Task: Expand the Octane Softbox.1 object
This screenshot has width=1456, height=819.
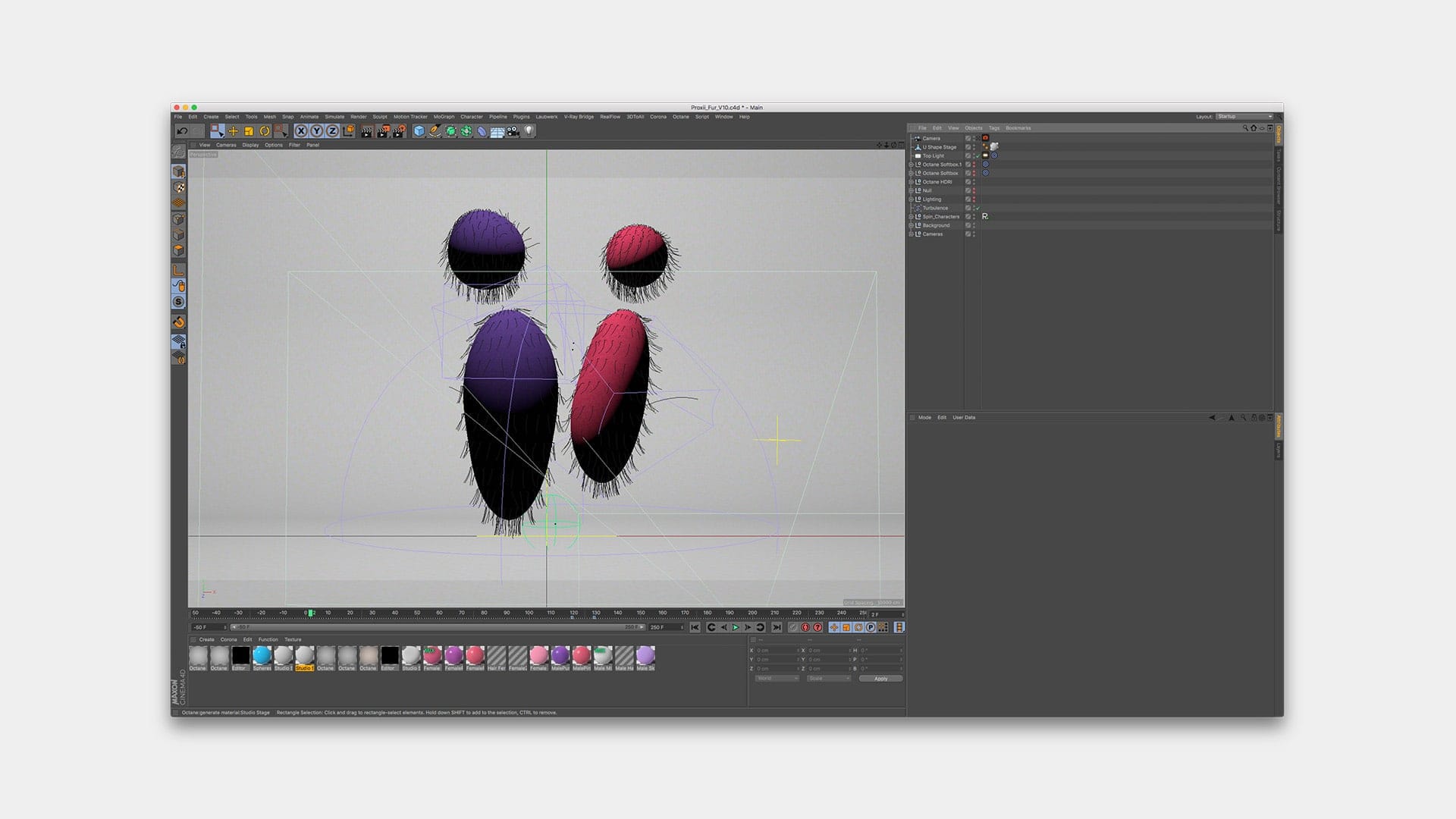Action: [x=912, y=165]
